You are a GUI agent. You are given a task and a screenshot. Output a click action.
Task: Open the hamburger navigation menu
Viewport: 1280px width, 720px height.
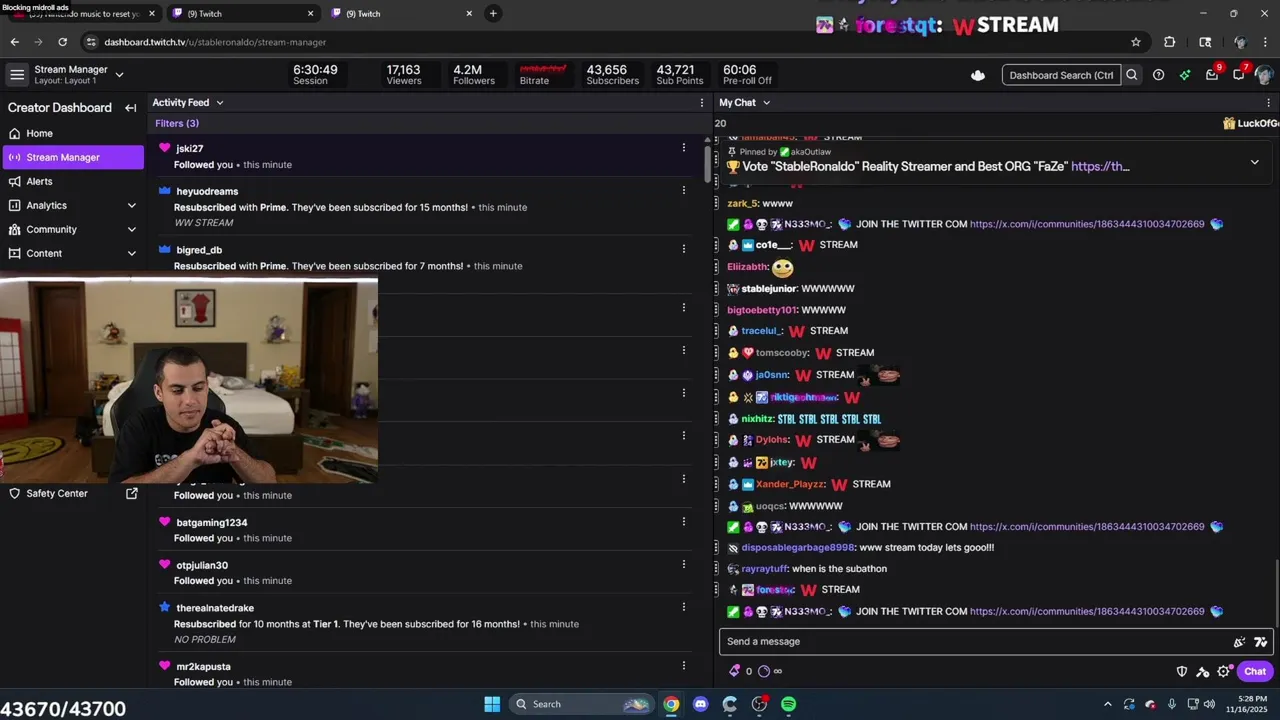(17, 75)
